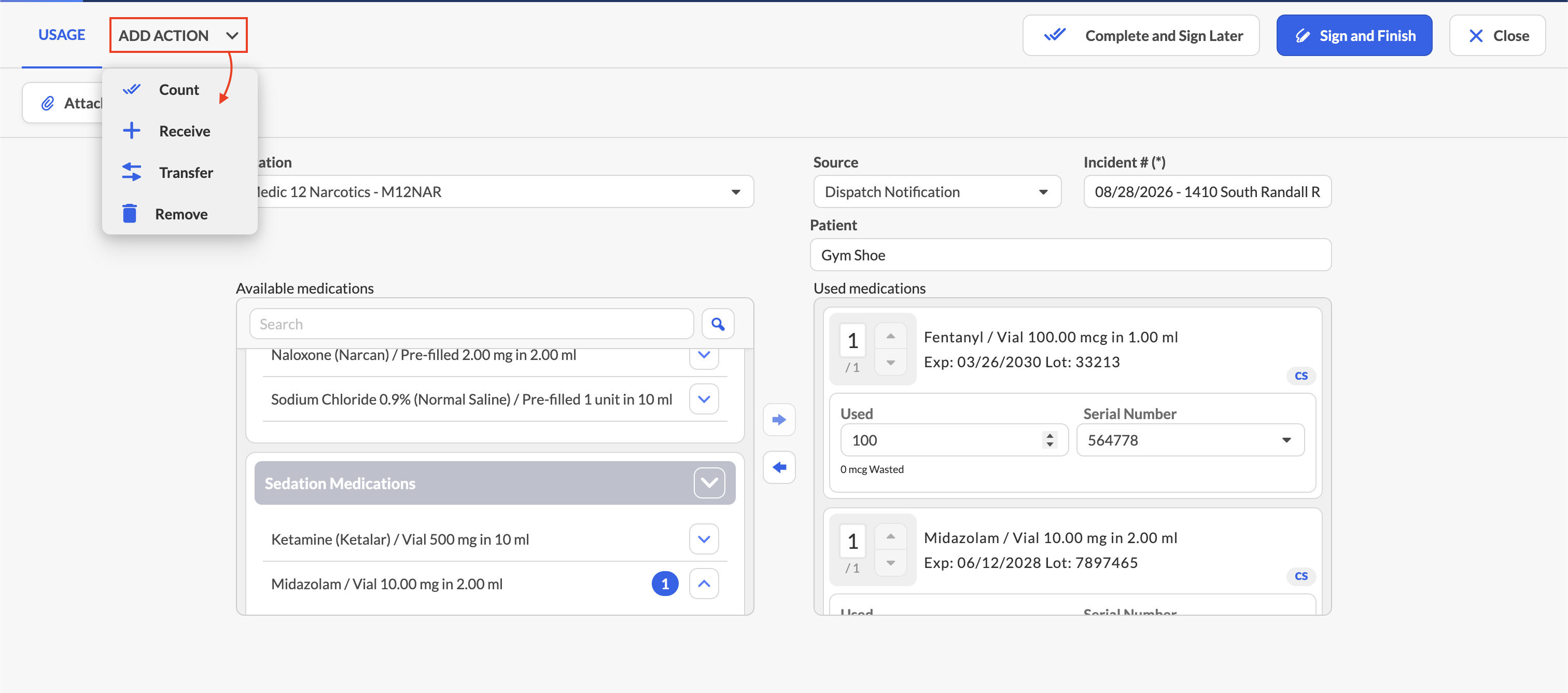Click the medication Search field
Viewport: 1568px width, 693px height.
(x=471, y=324)
